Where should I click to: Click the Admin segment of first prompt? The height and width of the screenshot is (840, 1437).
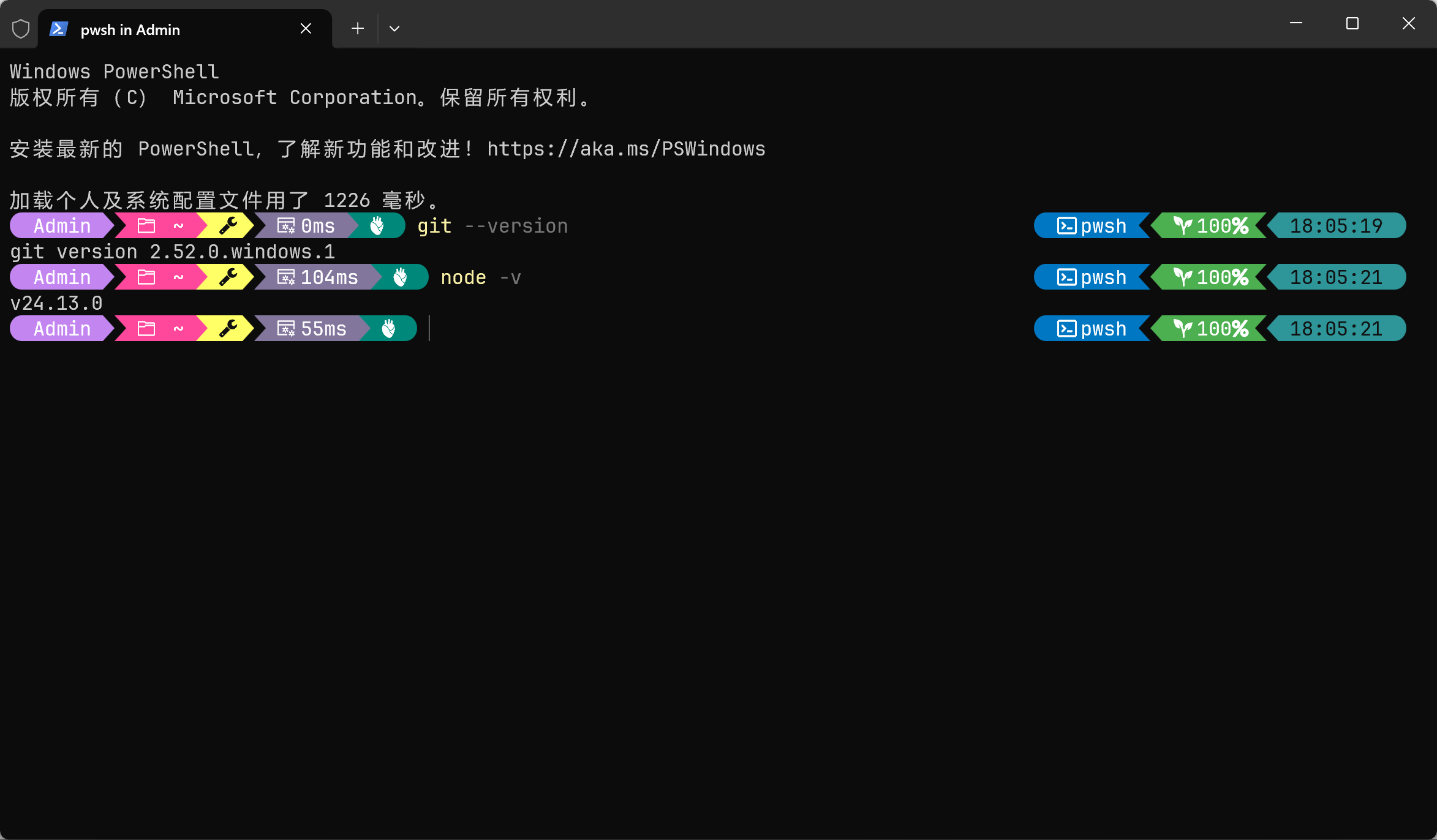[x=62, y=226]
